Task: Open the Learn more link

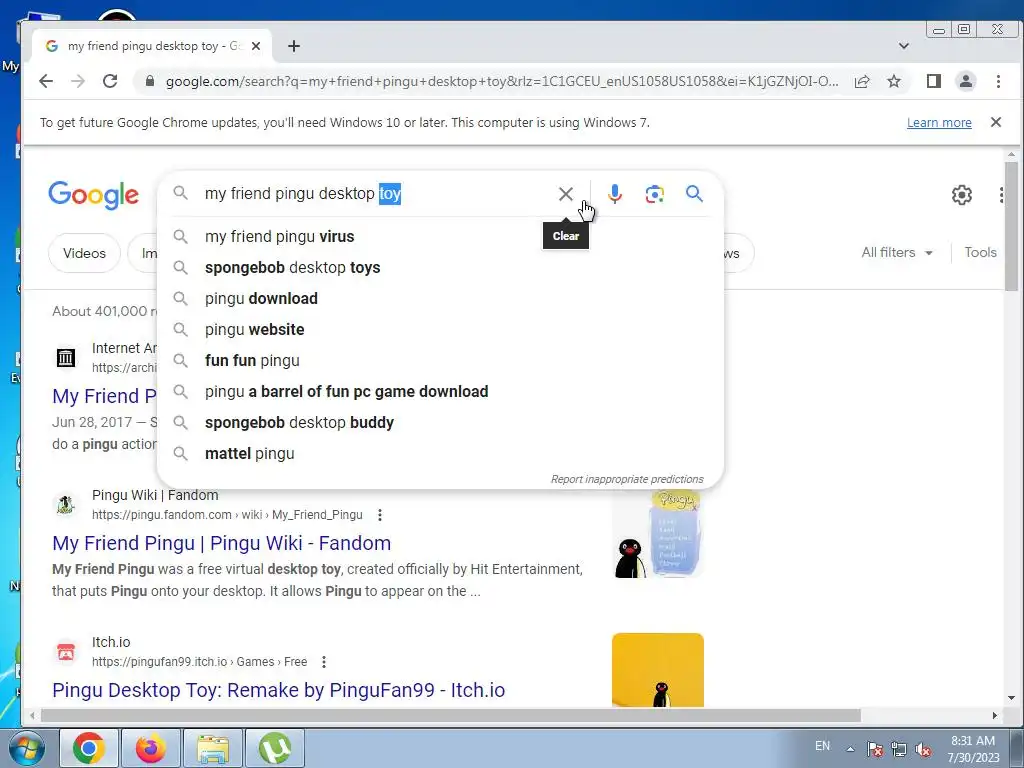Action: (939, 123)
